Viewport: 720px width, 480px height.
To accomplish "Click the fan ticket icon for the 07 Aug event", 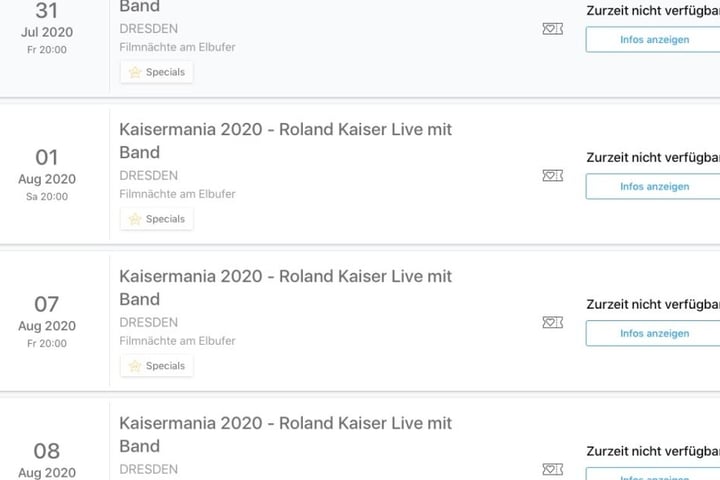I will [552, 322].
